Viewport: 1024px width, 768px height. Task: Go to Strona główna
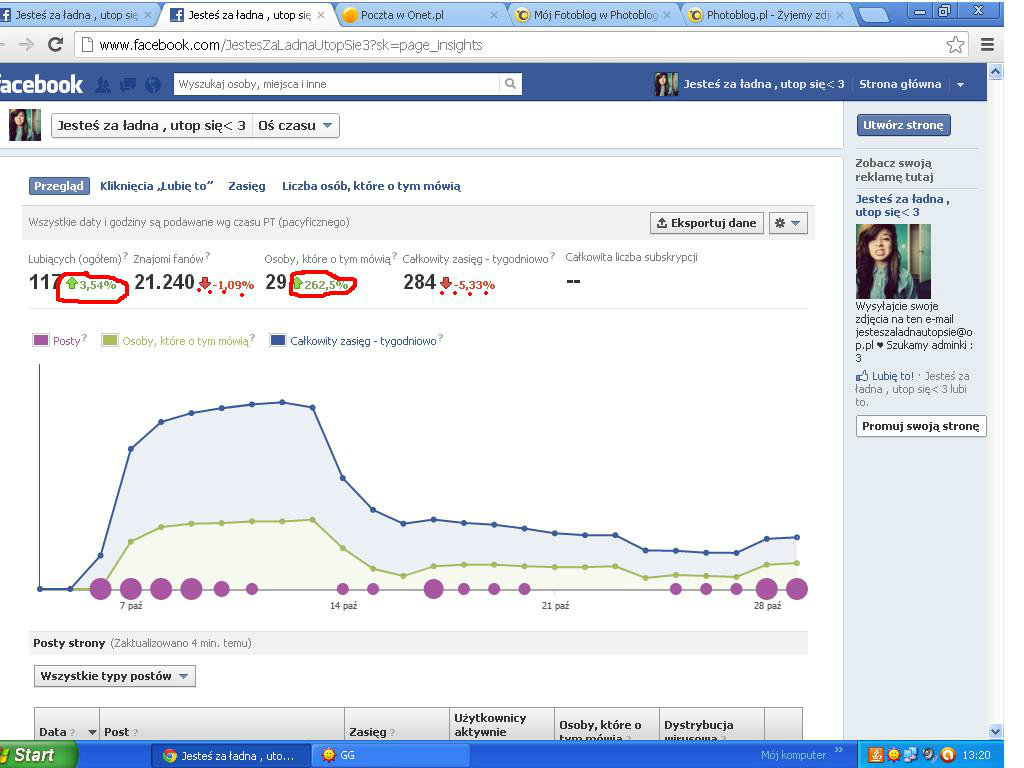click(x=900, y=84)
